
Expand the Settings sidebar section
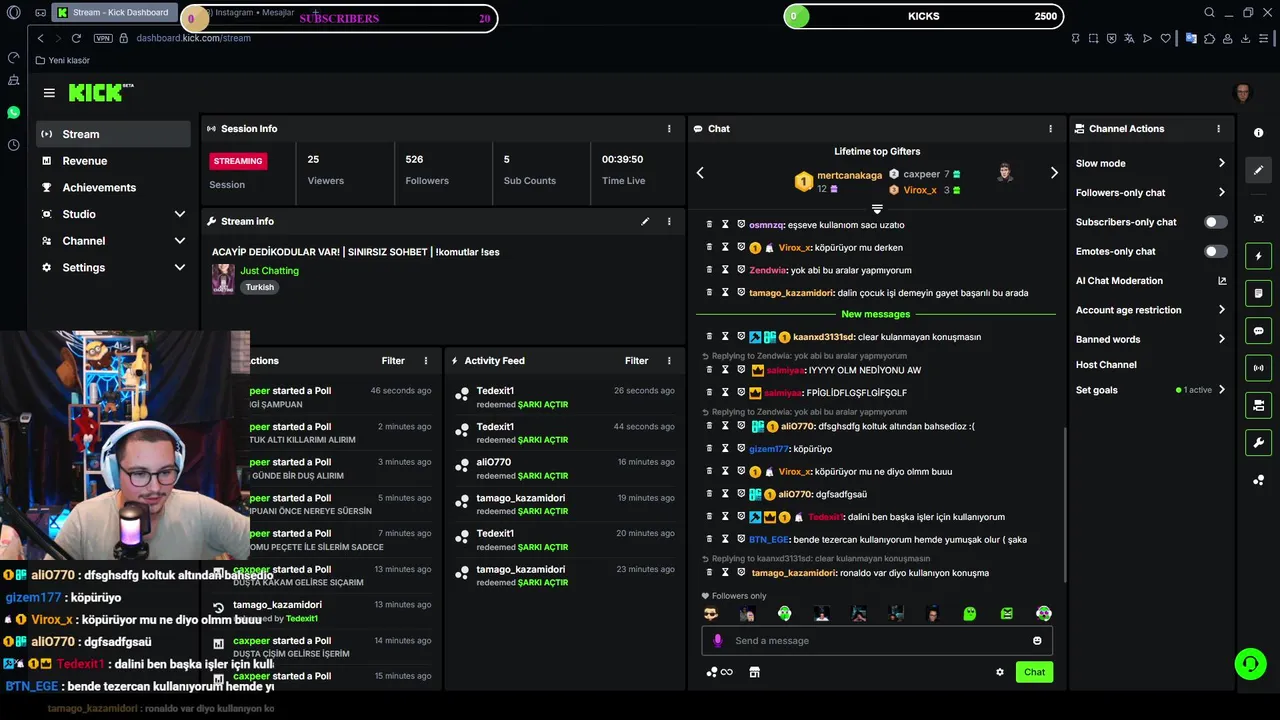coord(180,268)
